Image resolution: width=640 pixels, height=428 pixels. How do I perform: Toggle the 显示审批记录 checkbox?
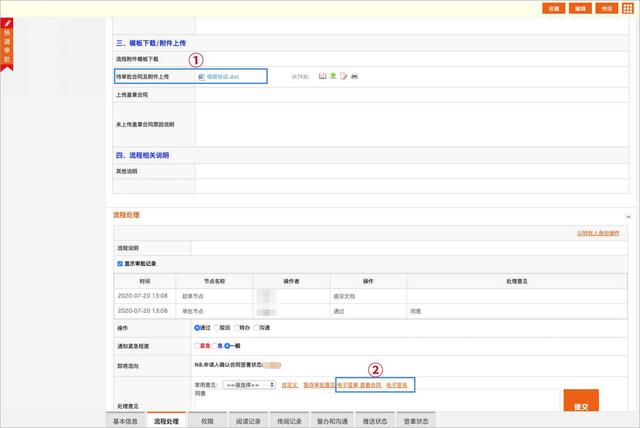[x=121, y=264]
